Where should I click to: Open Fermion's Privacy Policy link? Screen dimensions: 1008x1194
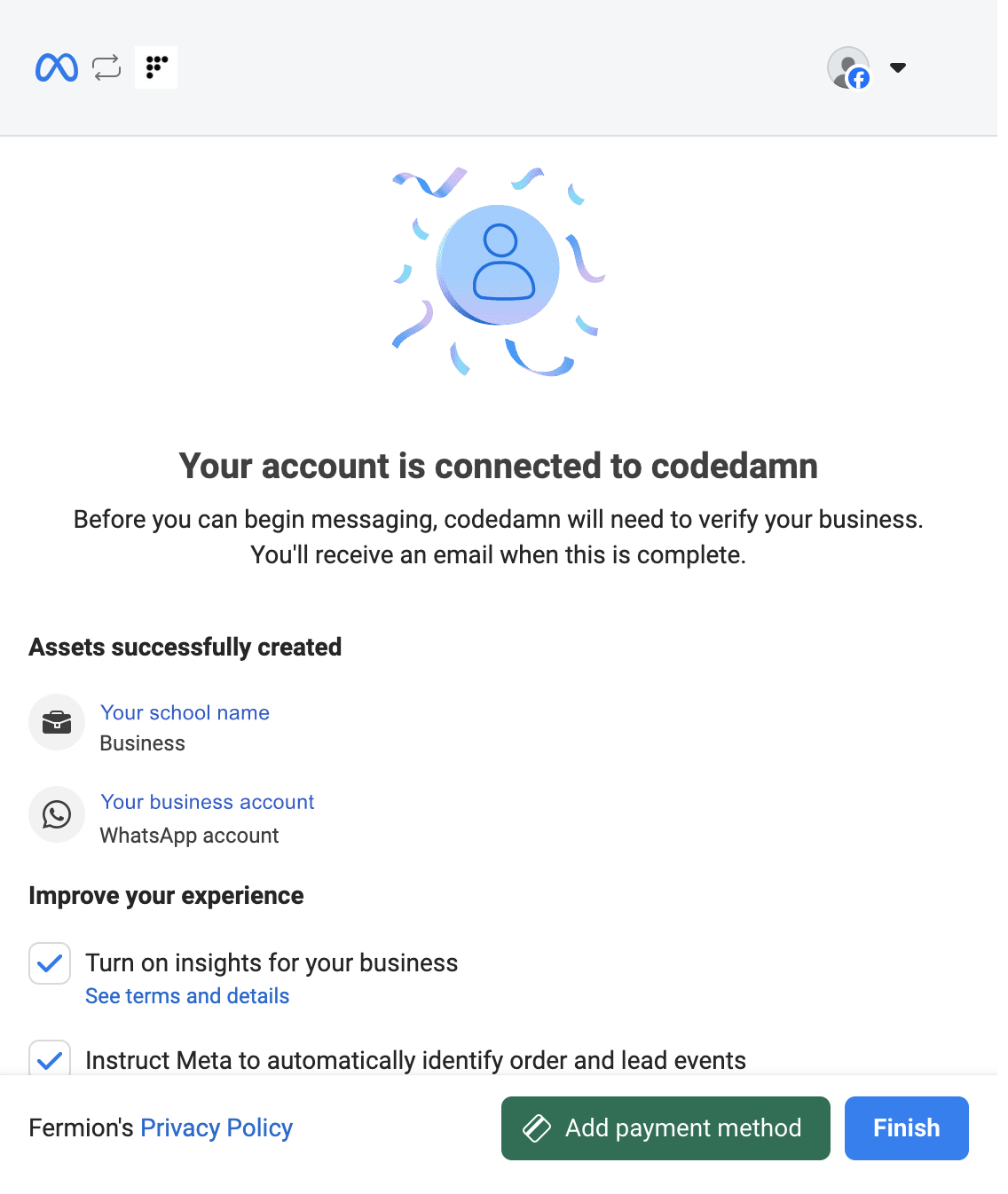pos(217,1127)
